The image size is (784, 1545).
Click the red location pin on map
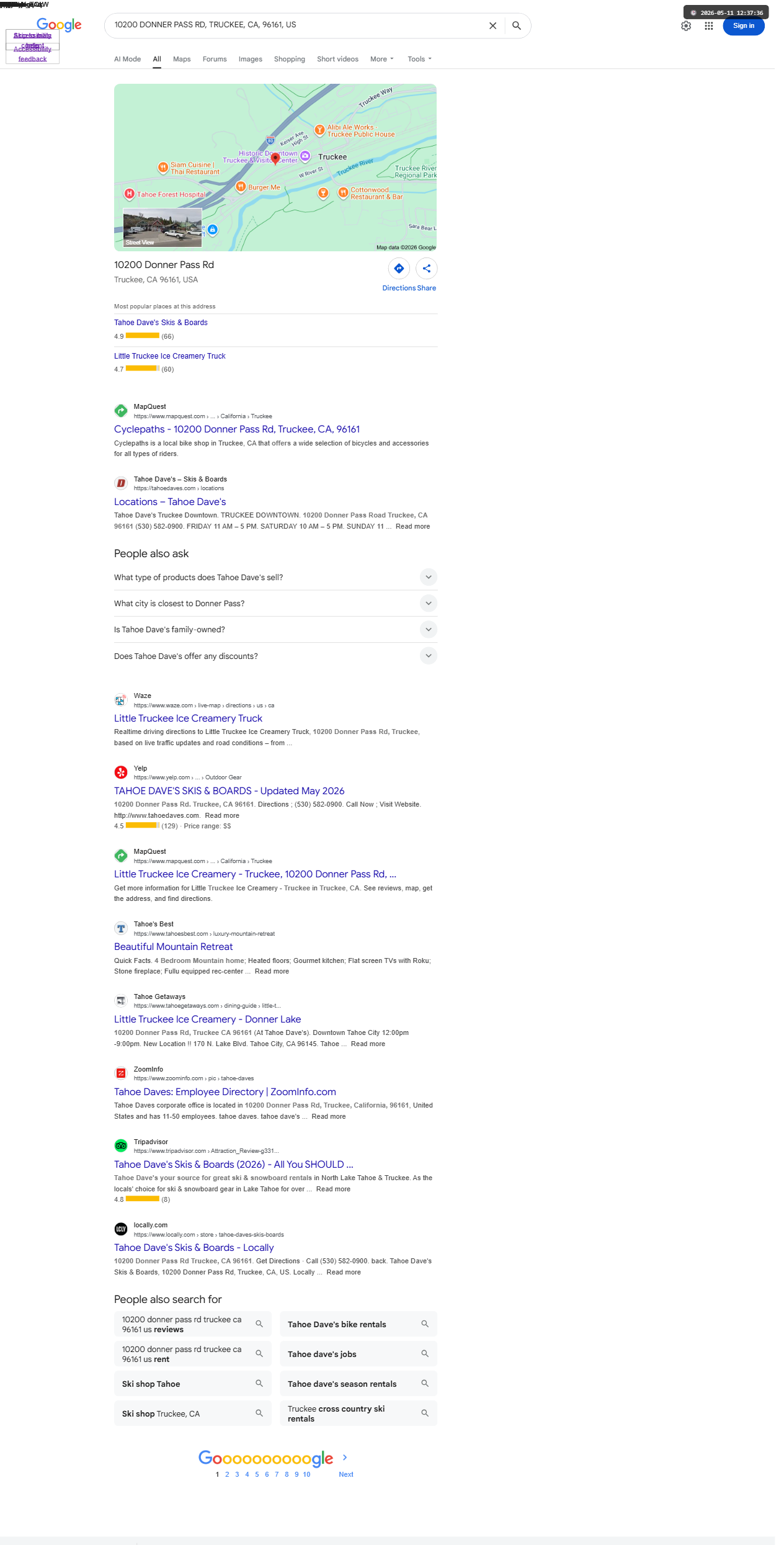(275, 159)
